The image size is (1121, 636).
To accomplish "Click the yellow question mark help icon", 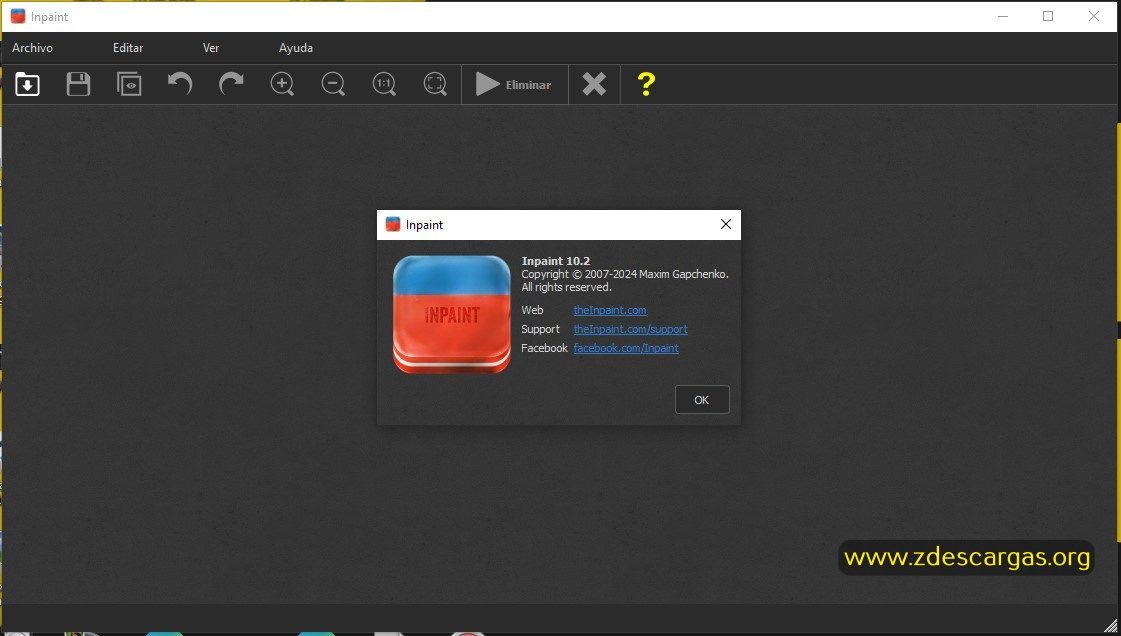I will [646, 84].
